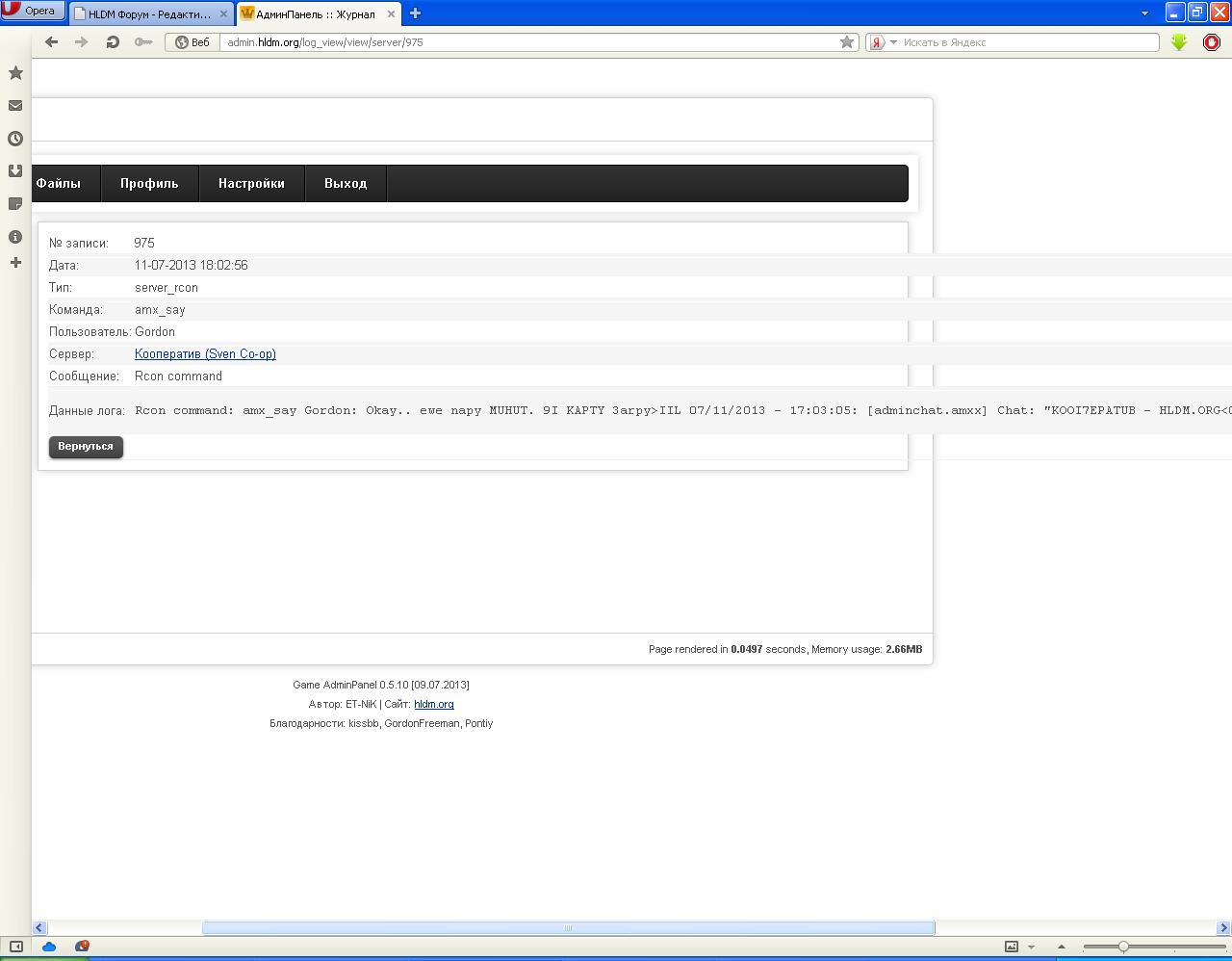The height and width of the screenshot is (961, 1232).
Task: Click the green download arrow icon
Action: pyautogui.click(x=1179, y=42)
